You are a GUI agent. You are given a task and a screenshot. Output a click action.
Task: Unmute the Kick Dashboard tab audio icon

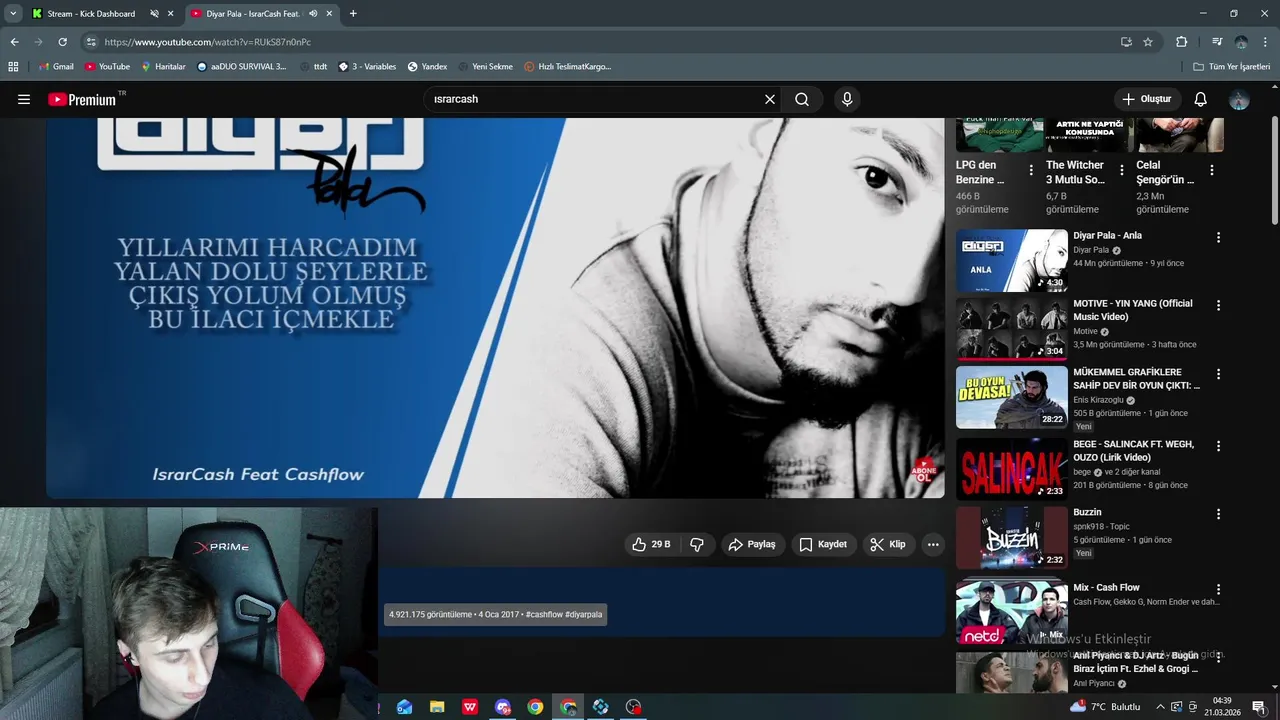point(154,13)
